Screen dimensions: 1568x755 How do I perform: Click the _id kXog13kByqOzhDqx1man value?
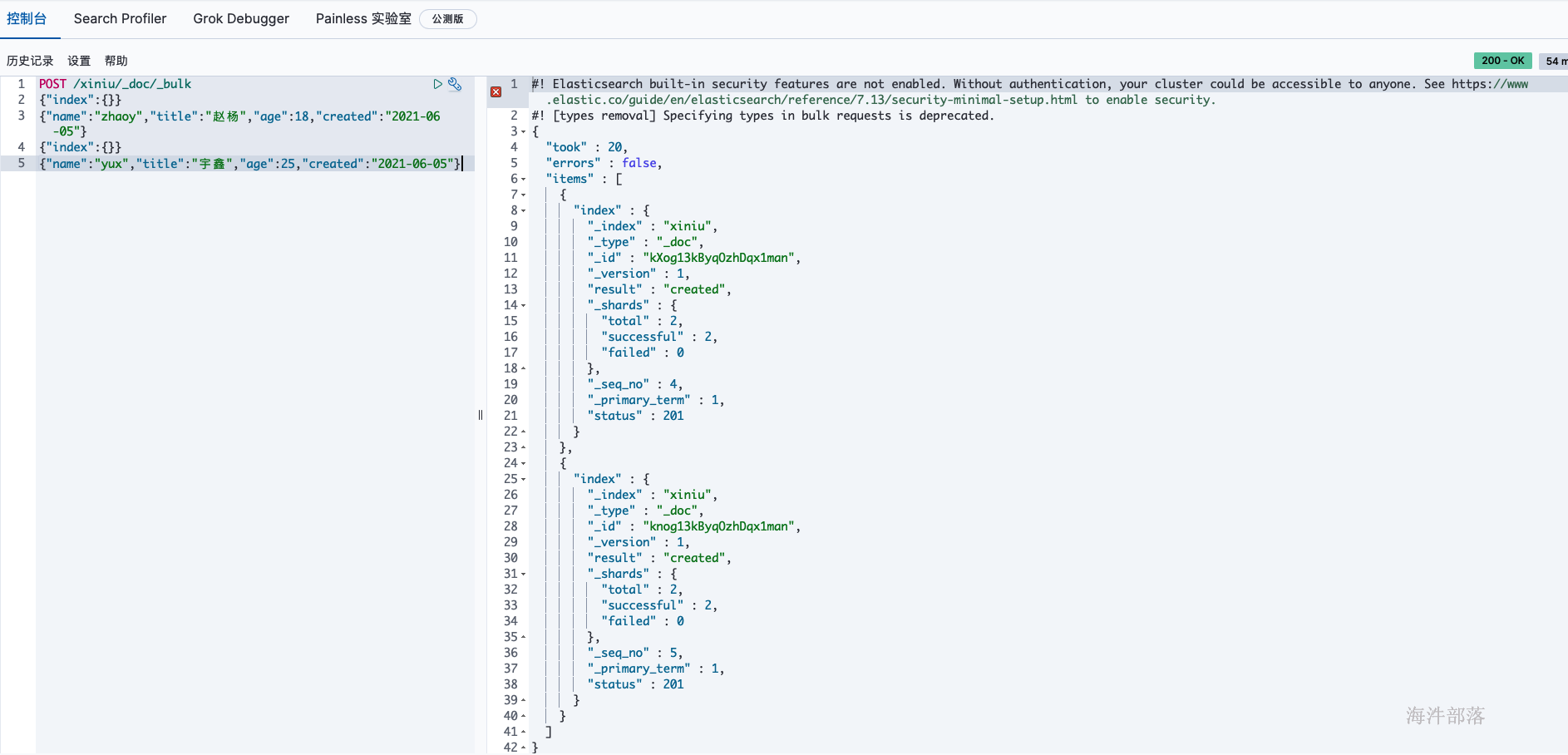coord(718,258)
